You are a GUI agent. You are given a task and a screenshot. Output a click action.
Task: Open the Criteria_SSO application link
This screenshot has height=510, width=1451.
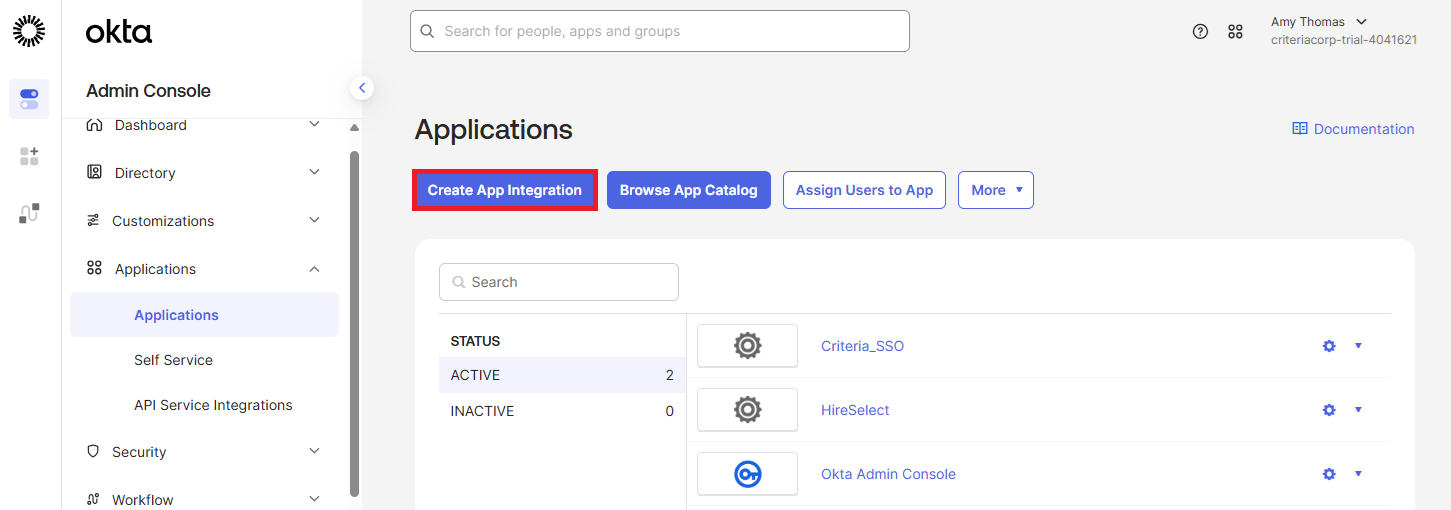point(862,346)
